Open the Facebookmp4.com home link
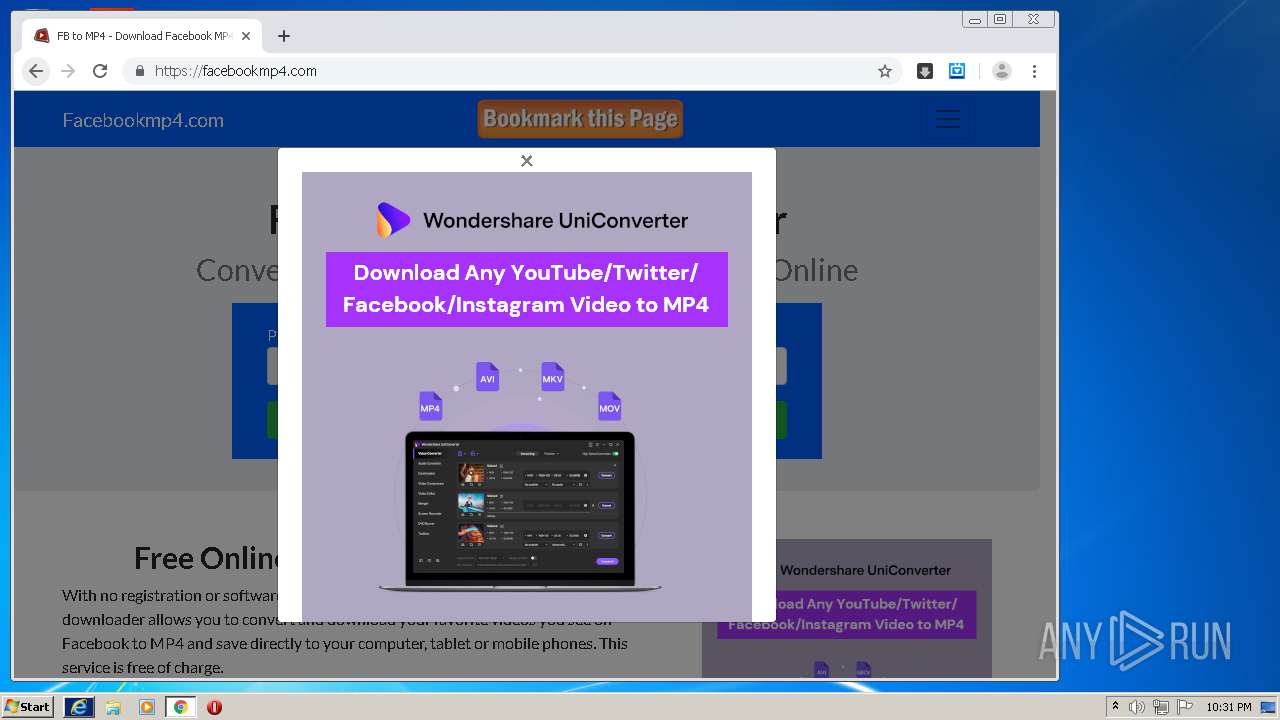 (143, 120)
